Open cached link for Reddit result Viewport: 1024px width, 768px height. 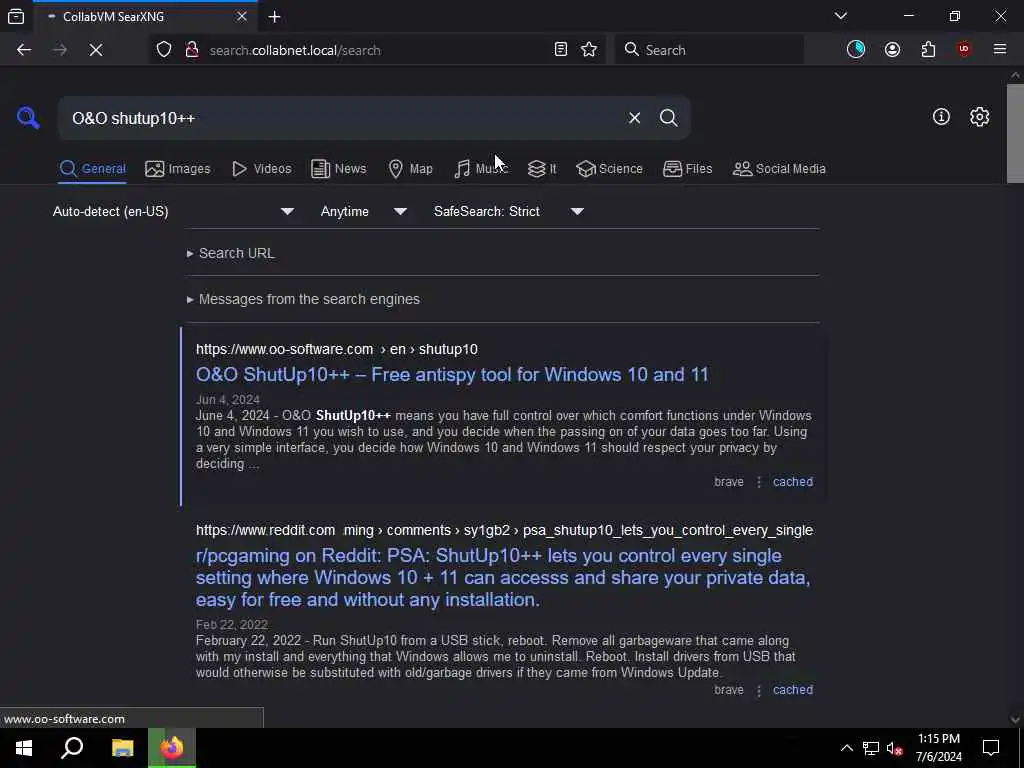click(x=793, y=690)
